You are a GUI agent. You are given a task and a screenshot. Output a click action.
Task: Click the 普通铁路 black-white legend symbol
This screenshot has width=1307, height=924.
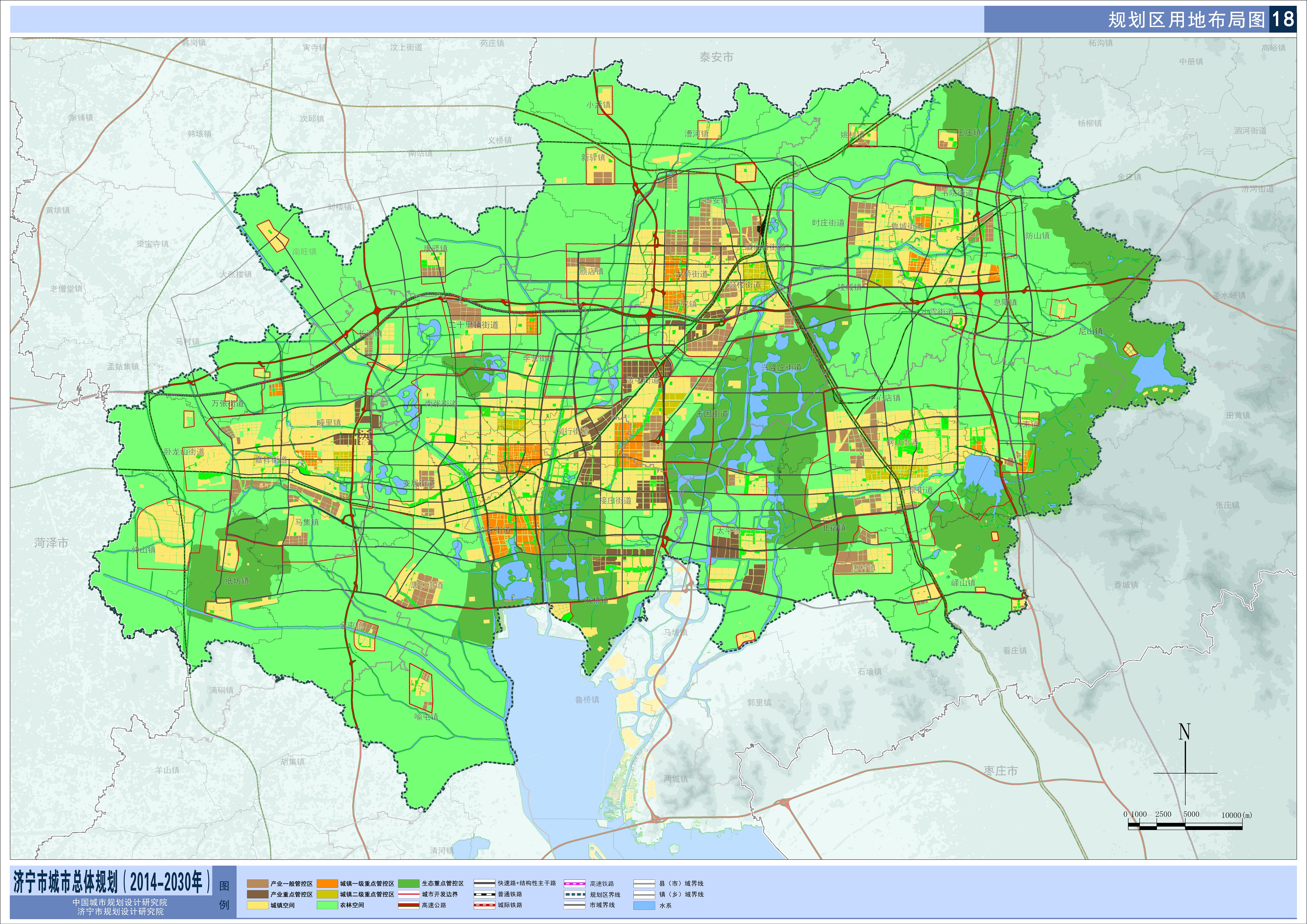(484, 894)
